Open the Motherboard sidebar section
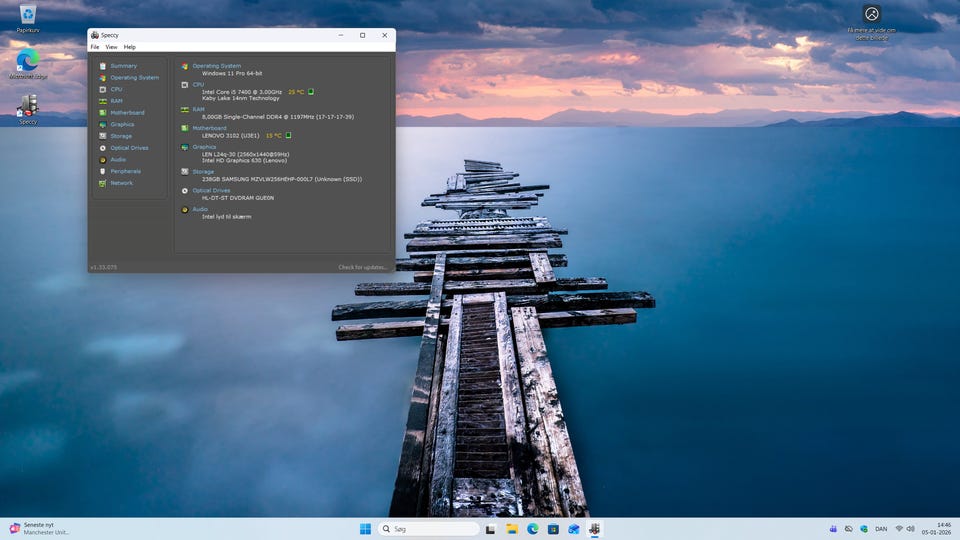 127,113
